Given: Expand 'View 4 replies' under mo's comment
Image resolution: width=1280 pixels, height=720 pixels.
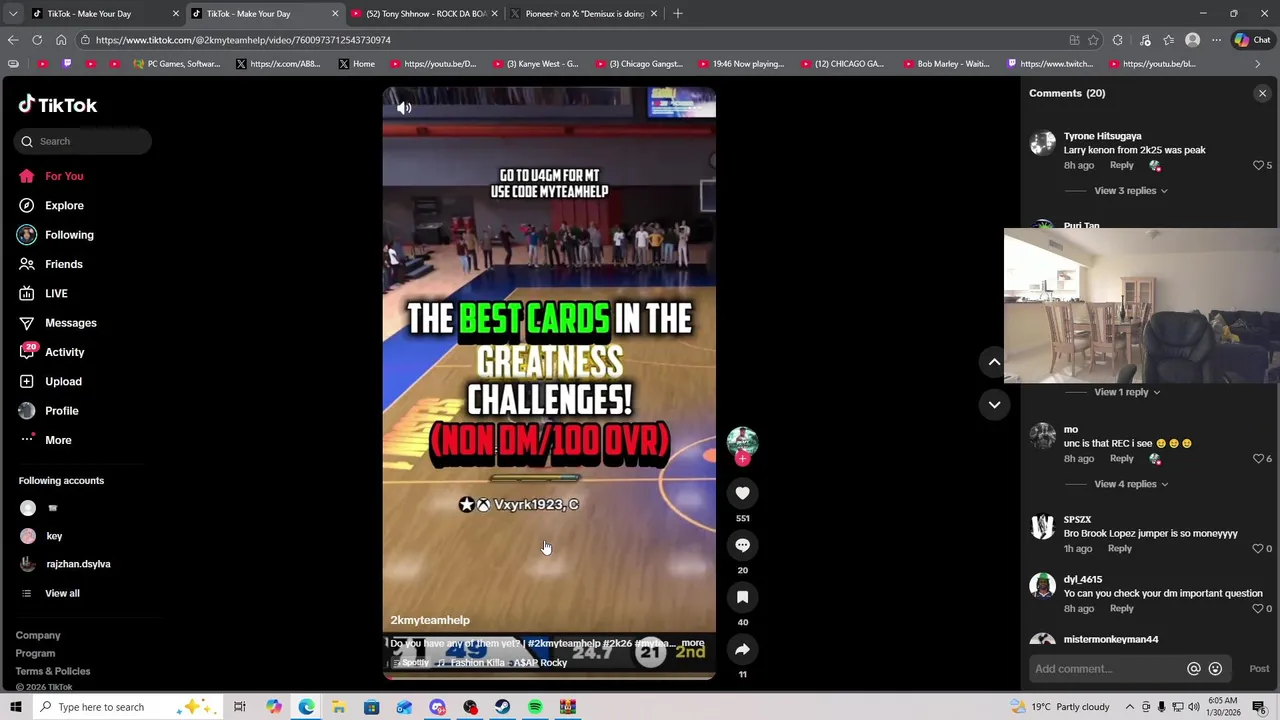Looking at the screenshot, I should [1130, 484].
